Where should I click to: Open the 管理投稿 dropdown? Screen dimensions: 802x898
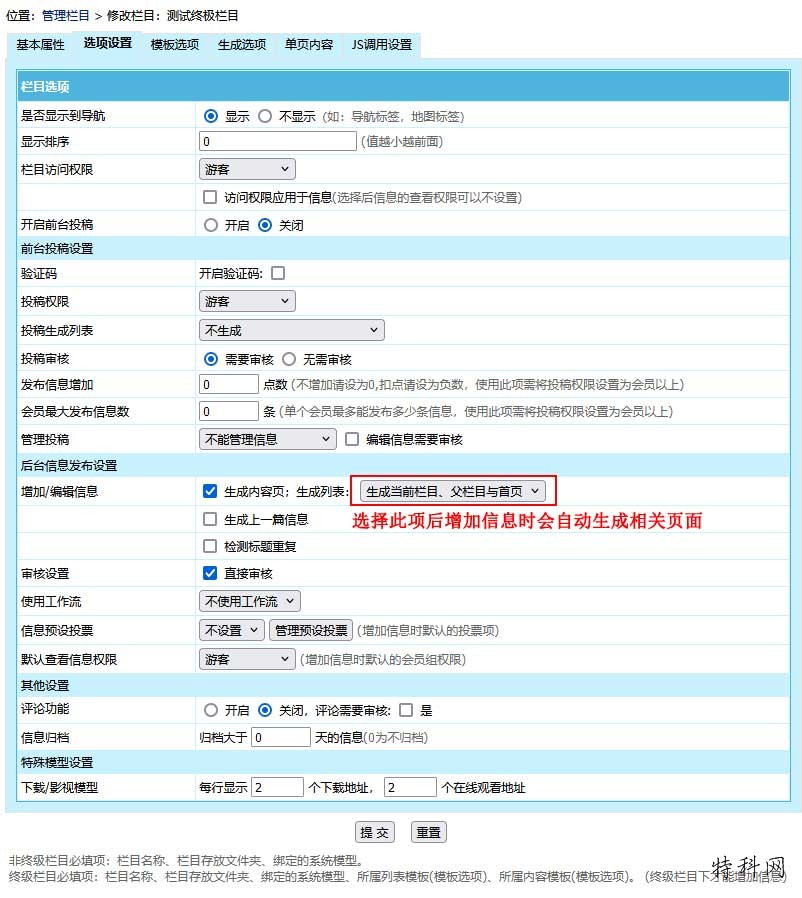pos(268,439)
